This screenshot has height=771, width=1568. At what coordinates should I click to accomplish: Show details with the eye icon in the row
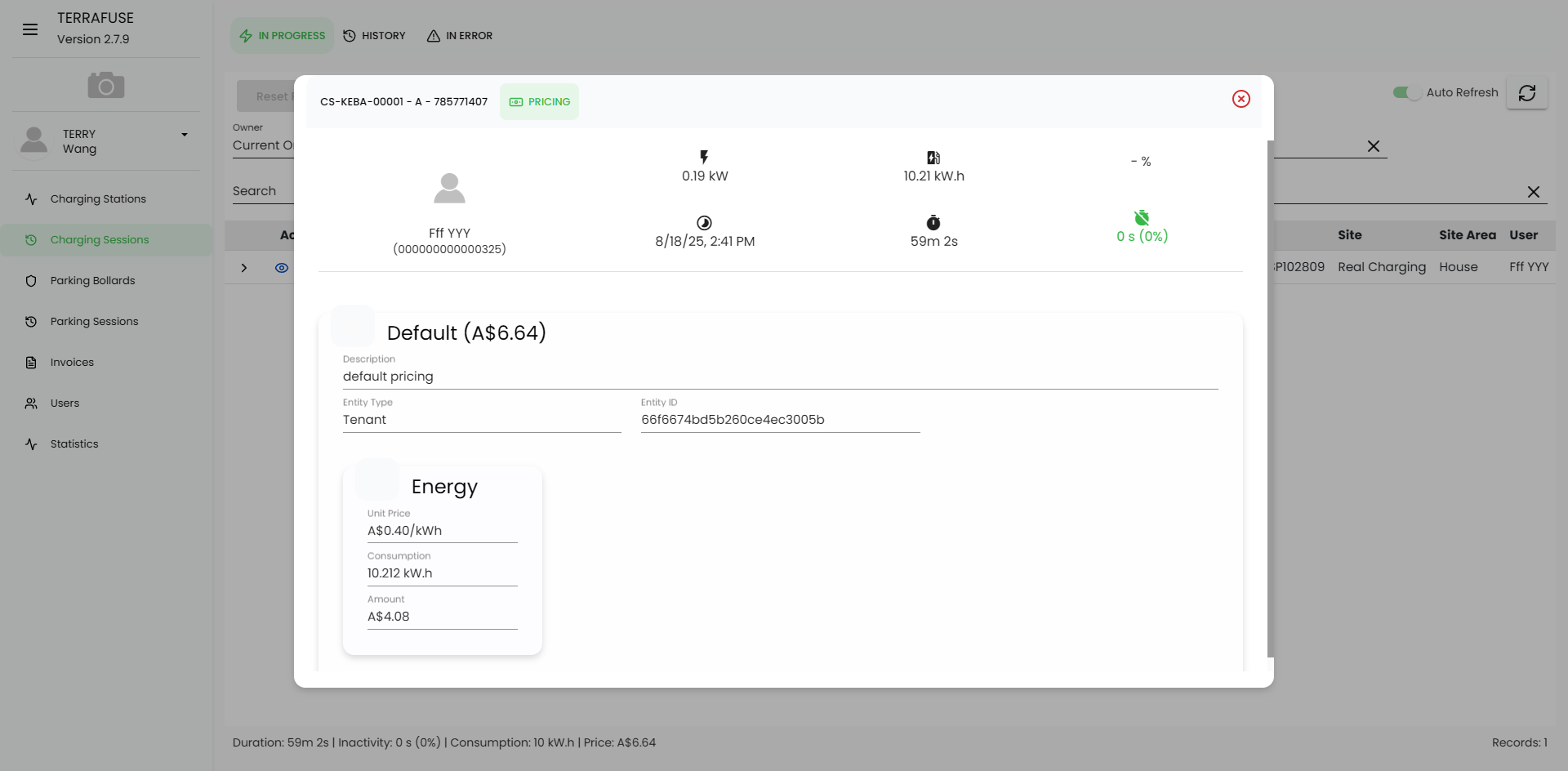[281, 267]
